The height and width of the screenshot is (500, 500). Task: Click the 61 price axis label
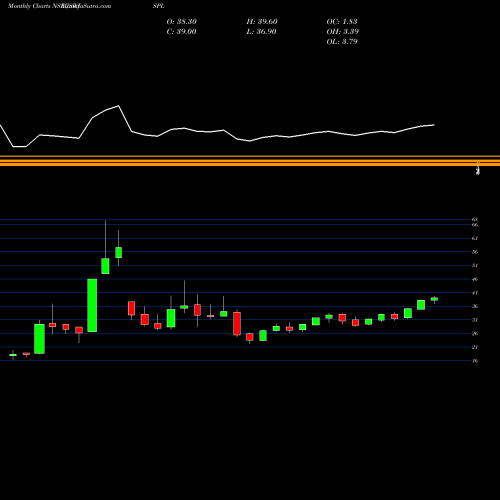(475, 238)
